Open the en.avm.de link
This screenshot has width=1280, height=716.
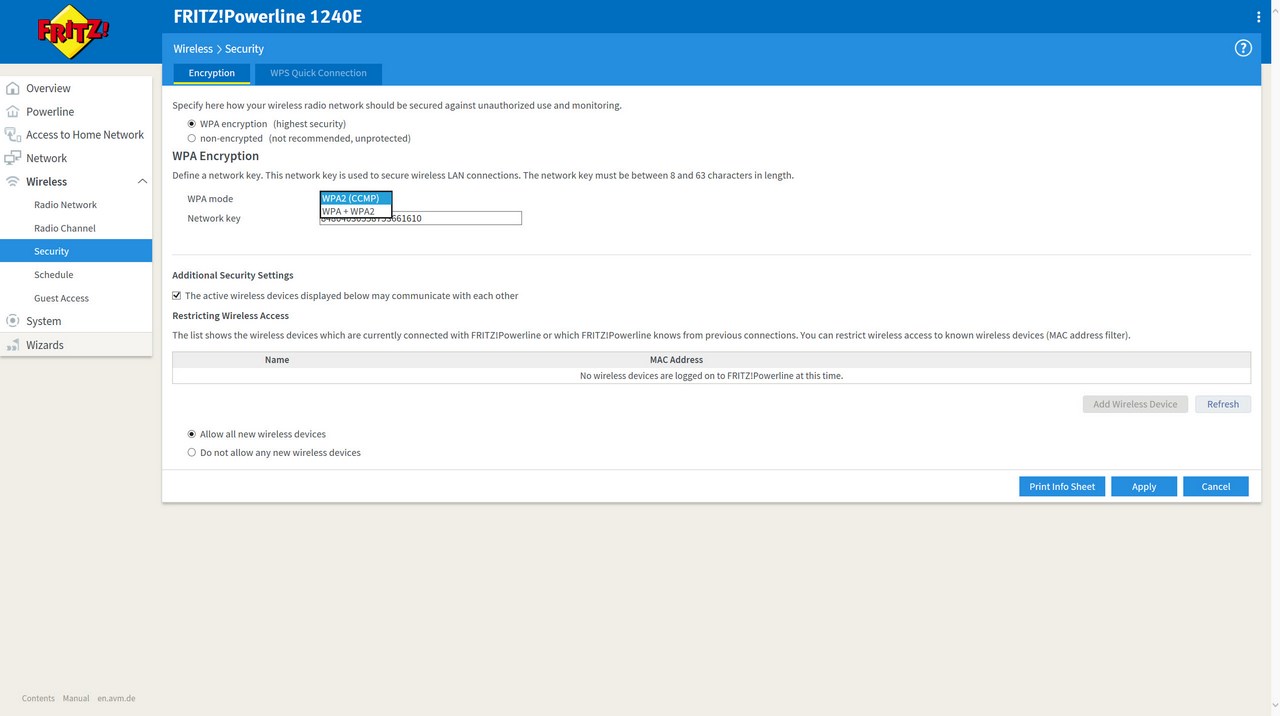click(x=116, y=698)
